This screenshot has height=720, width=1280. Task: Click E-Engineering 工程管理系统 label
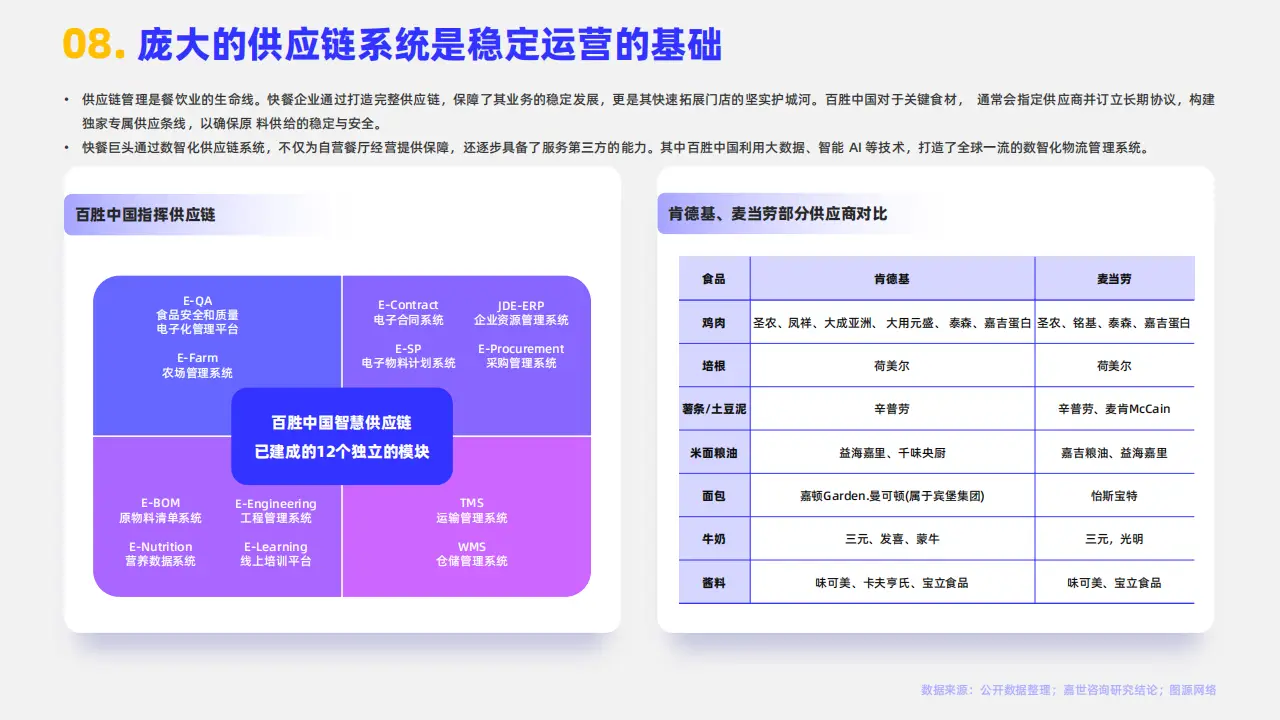[276, 511]
